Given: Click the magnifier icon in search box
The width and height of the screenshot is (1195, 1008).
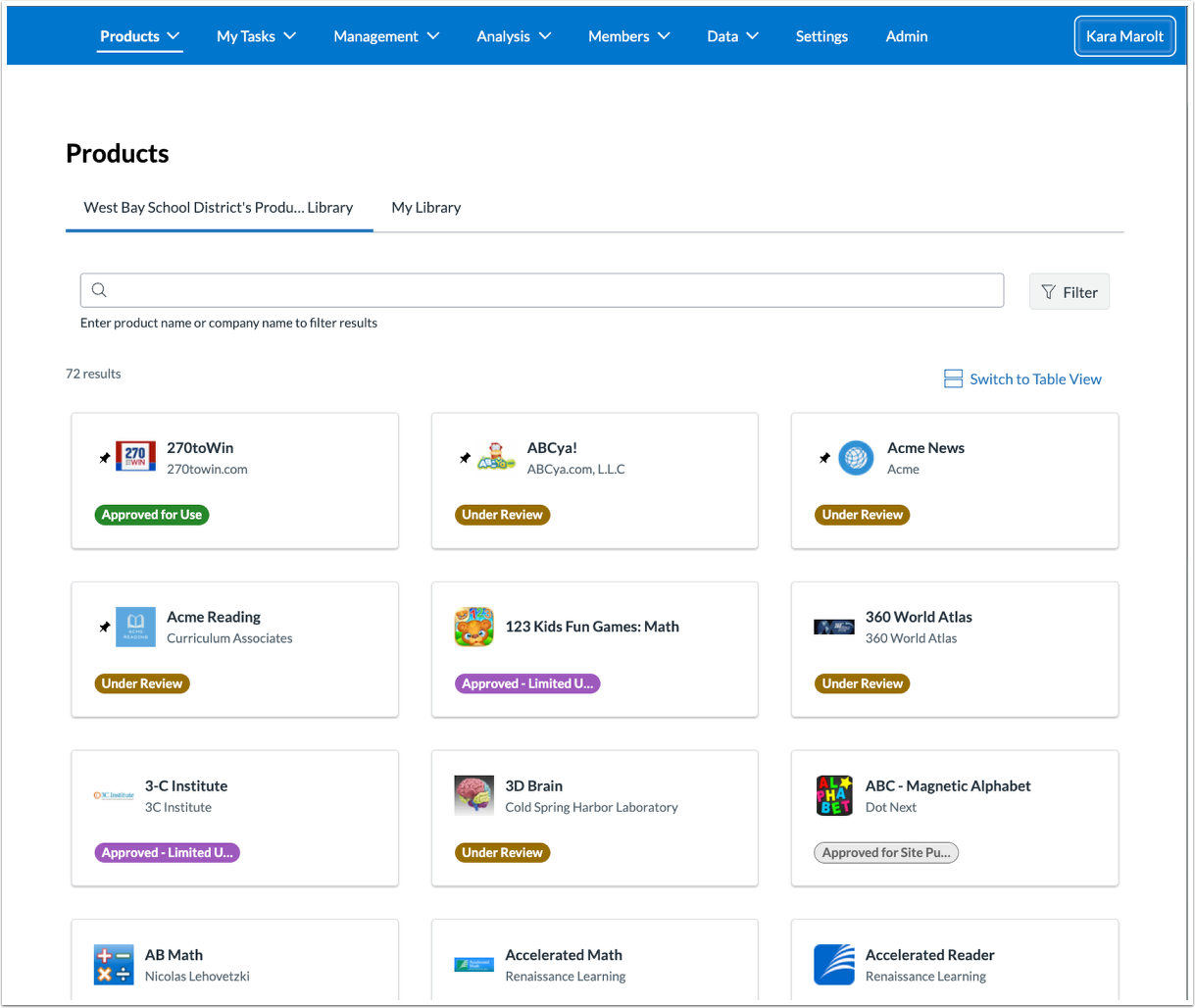Looking at the screenshot, I should (99, 290).
